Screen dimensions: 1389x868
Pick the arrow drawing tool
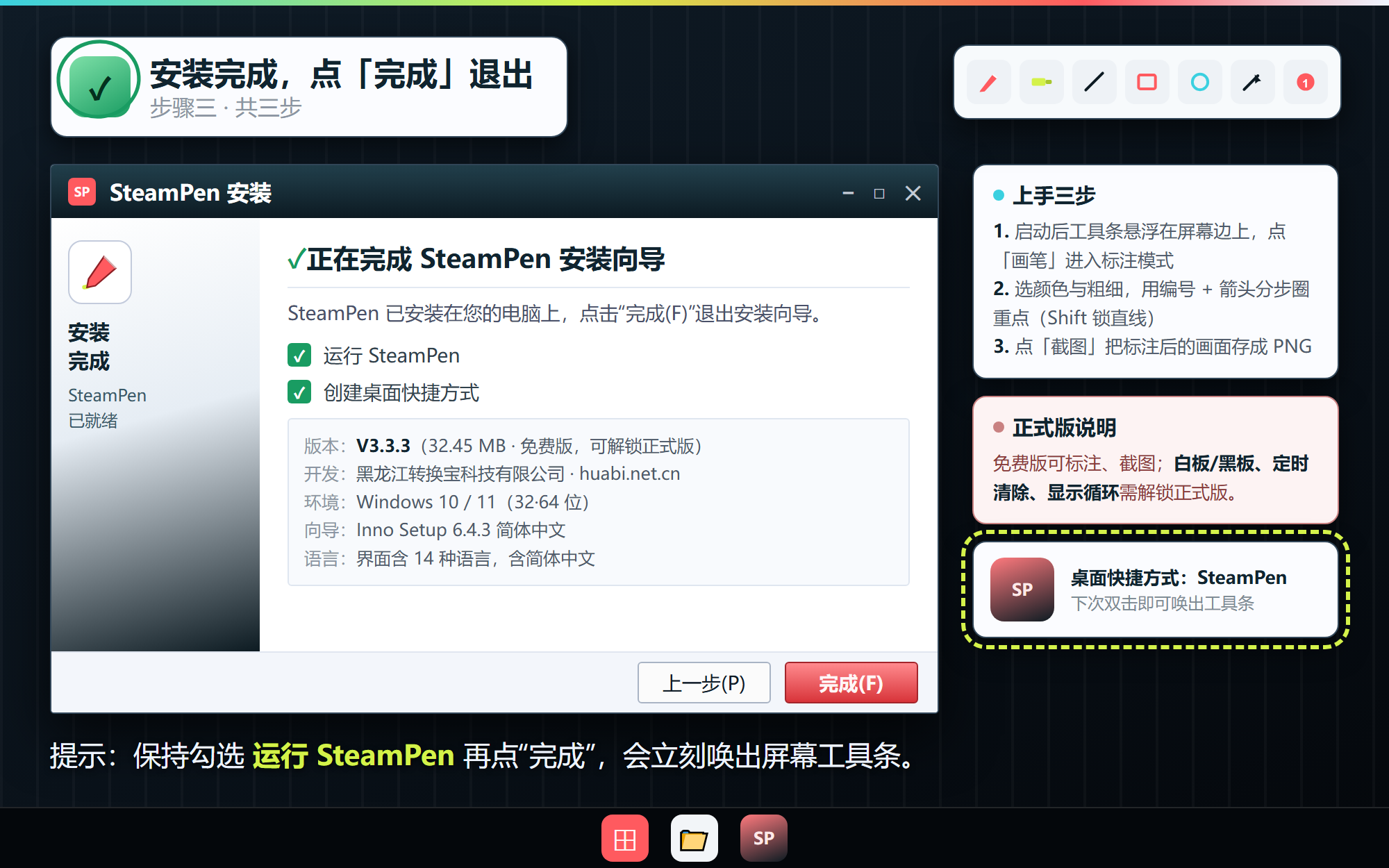point(1252,83)
